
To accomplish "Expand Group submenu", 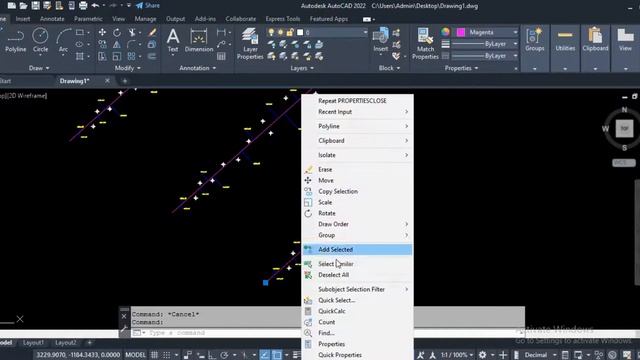I will coord(358,236).
